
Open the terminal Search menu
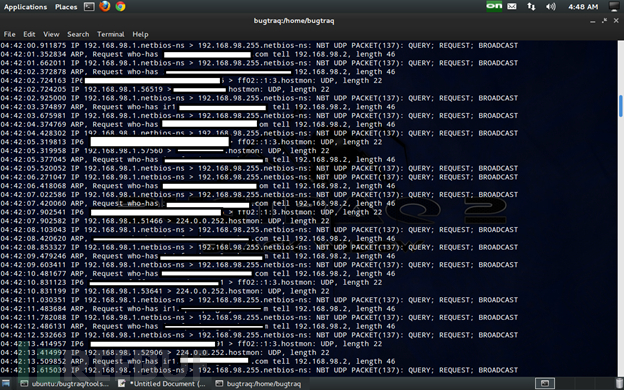(x=78, y=34)
